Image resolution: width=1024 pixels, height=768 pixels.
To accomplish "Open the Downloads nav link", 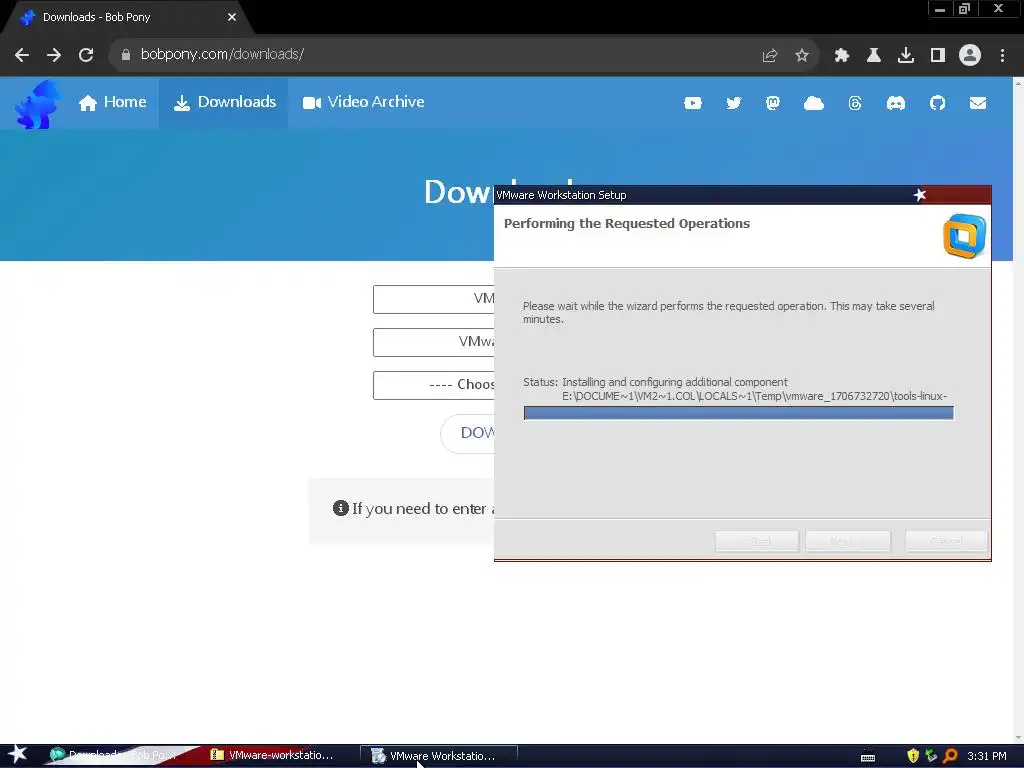I will tap(224, 103).
